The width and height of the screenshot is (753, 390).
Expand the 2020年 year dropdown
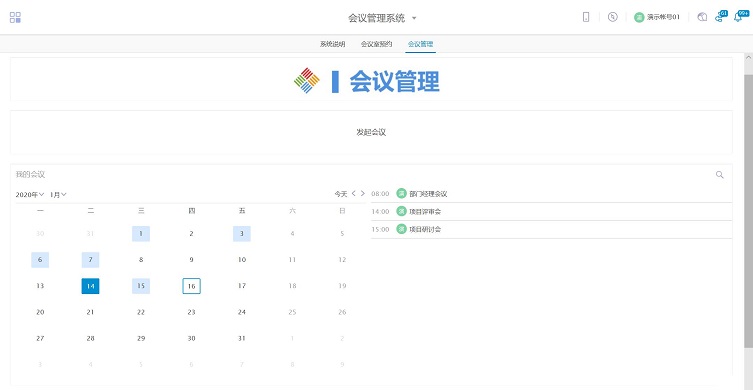tap(30, 195)
